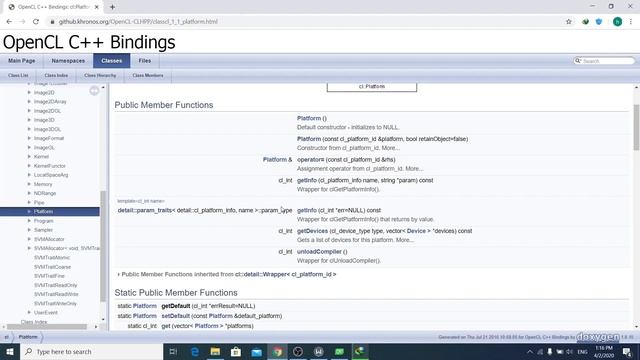The width and height of the screenshot is (640, 360).
Task: Click the main content vertical scrollbar thumb
Action: click(x=636, y=127)
